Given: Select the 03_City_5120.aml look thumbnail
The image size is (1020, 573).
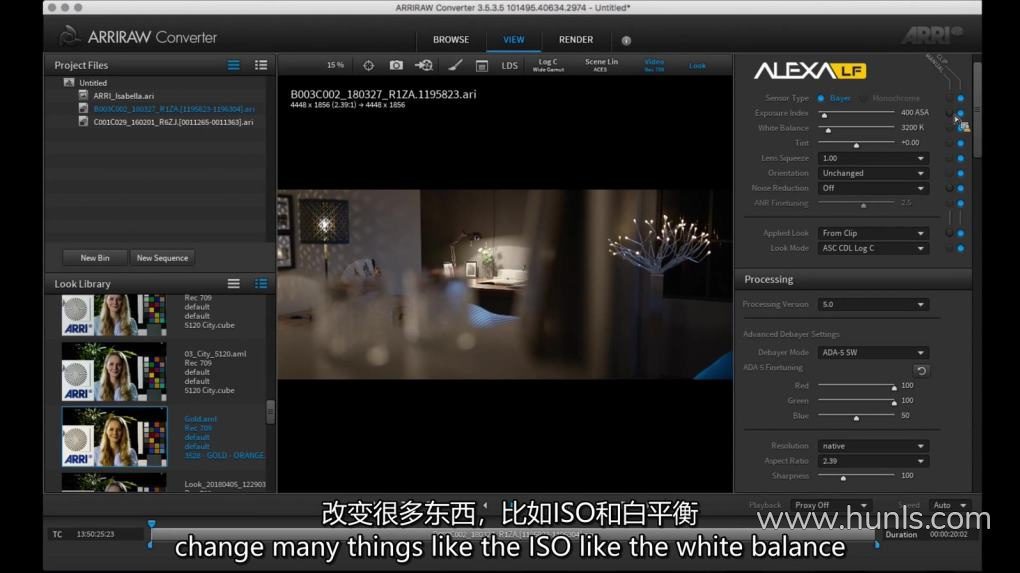Looking at the screenshot, I should 114,371.
